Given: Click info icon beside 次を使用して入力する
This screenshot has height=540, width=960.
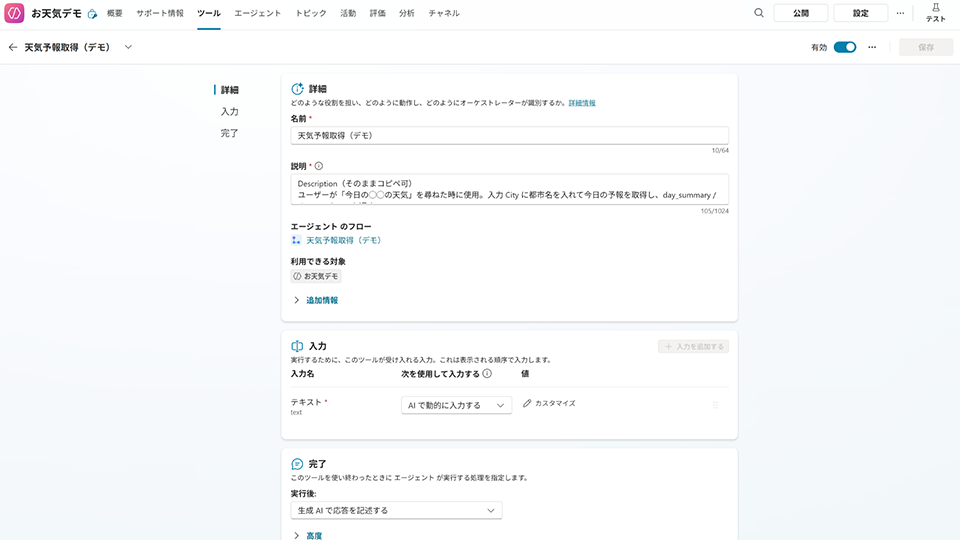Looking at the screenshot, I should 487,373.
